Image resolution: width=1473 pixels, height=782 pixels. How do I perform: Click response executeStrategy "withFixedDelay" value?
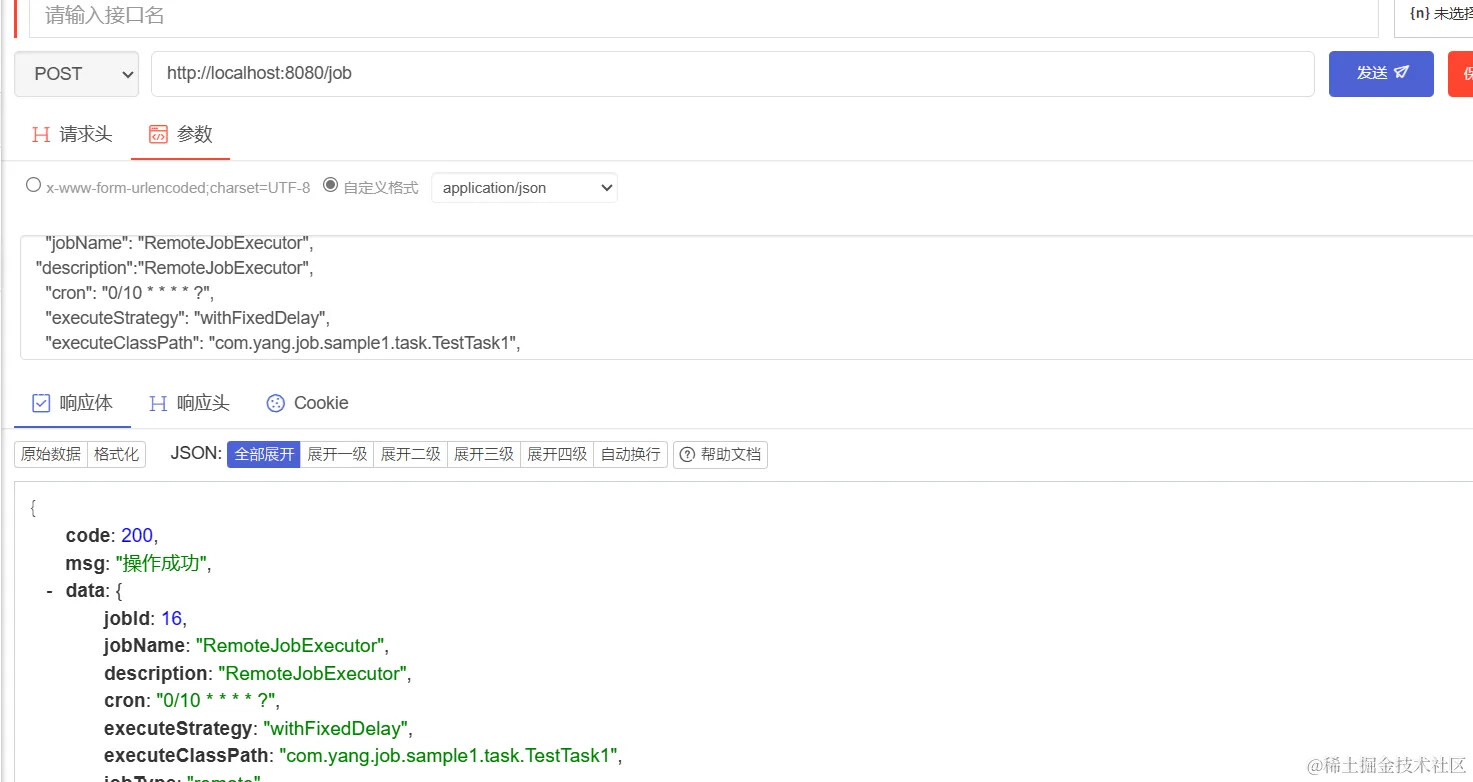pos(334,728)
